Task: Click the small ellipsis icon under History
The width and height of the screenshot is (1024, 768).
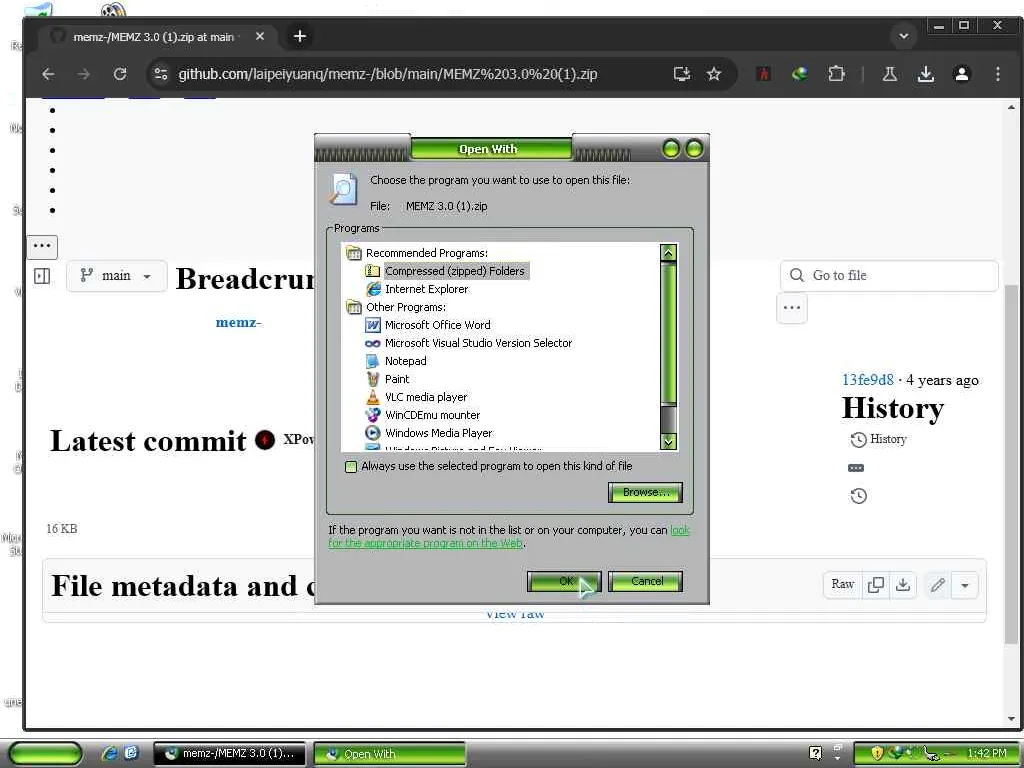Action: click(856, 468)
